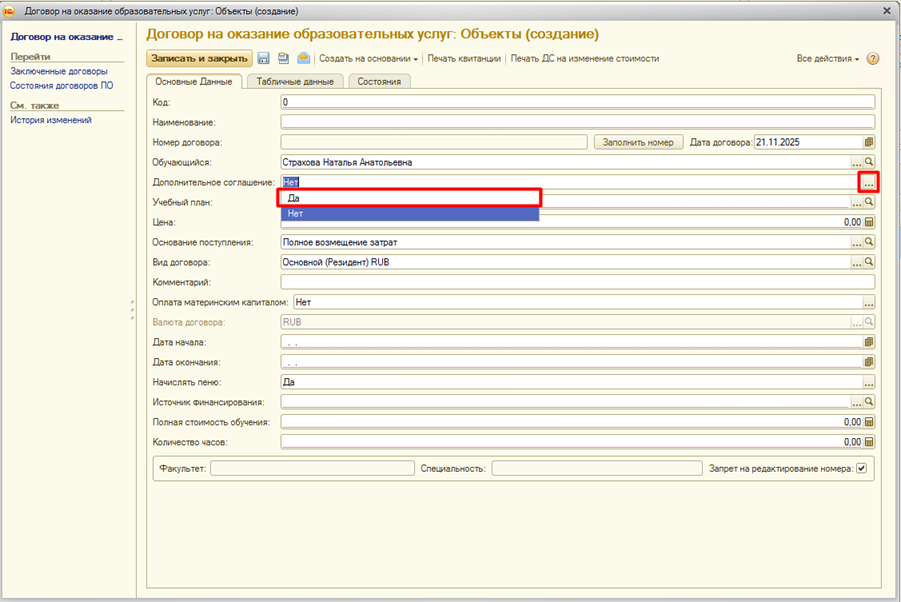Click into the Наименование input field
This screenshot has height=602, width=901.
[x=578, y=122]
